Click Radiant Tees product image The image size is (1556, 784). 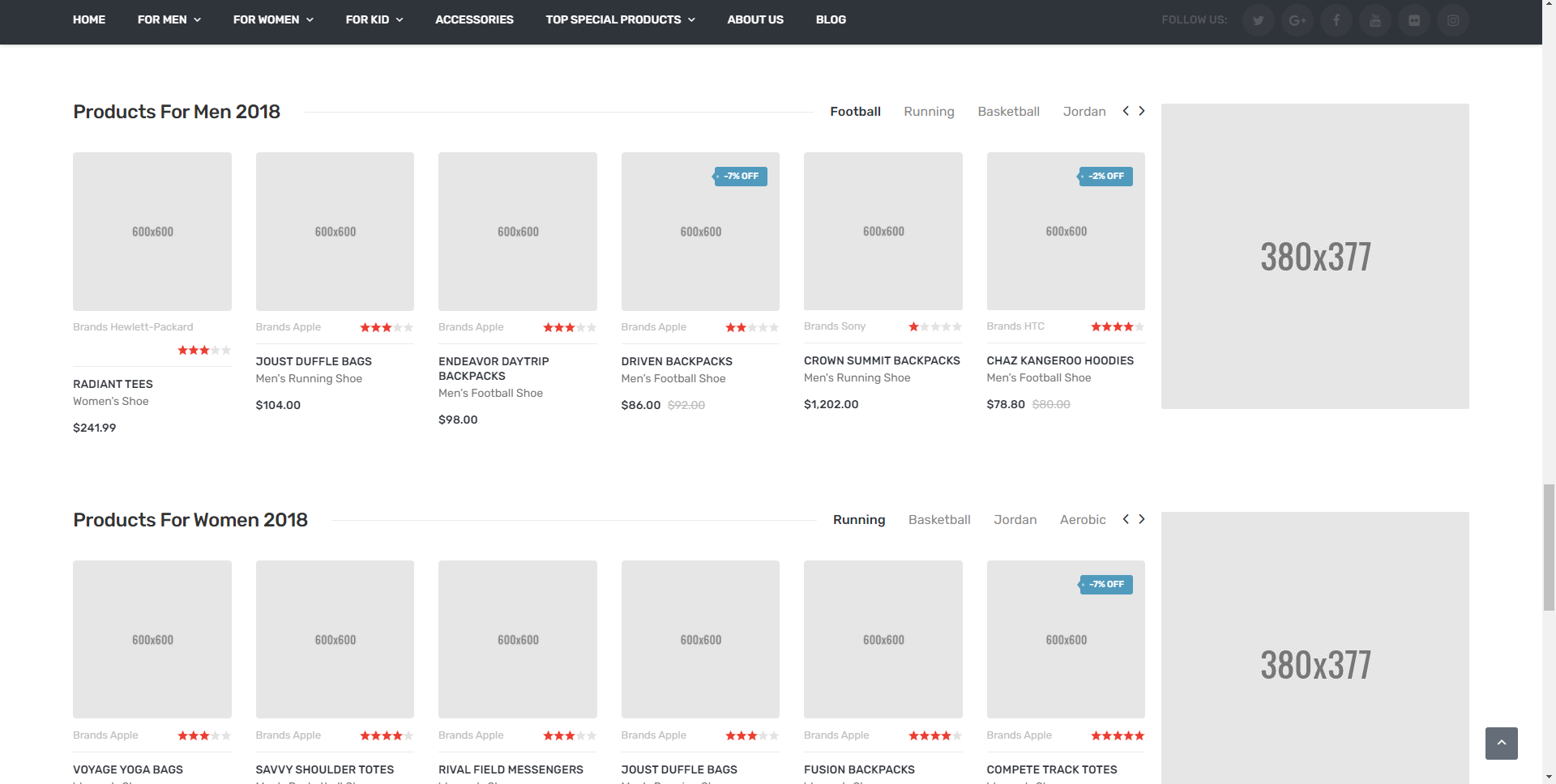coord(152,232)
